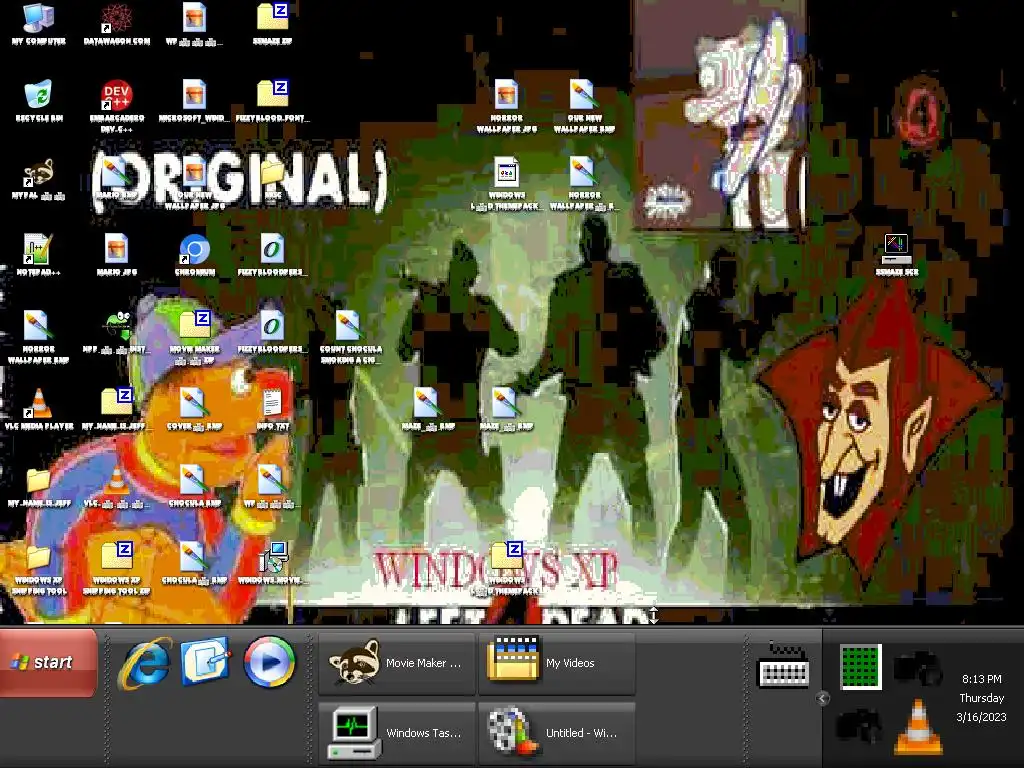This screenshot has height=768, width=1024.
Task: Open the Windows XP Snipping Tool folder
Action: 39,569
